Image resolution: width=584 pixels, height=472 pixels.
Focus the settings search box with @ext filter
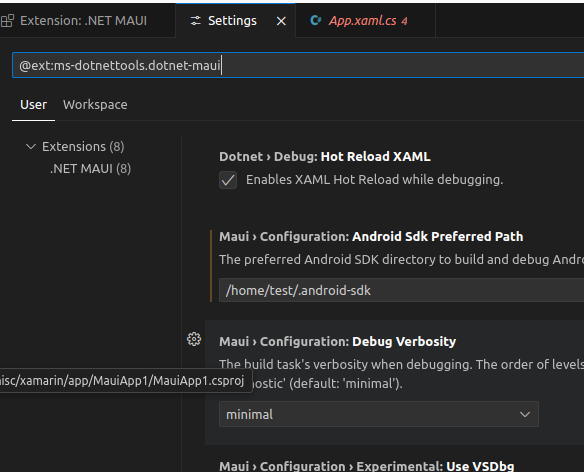298,65
